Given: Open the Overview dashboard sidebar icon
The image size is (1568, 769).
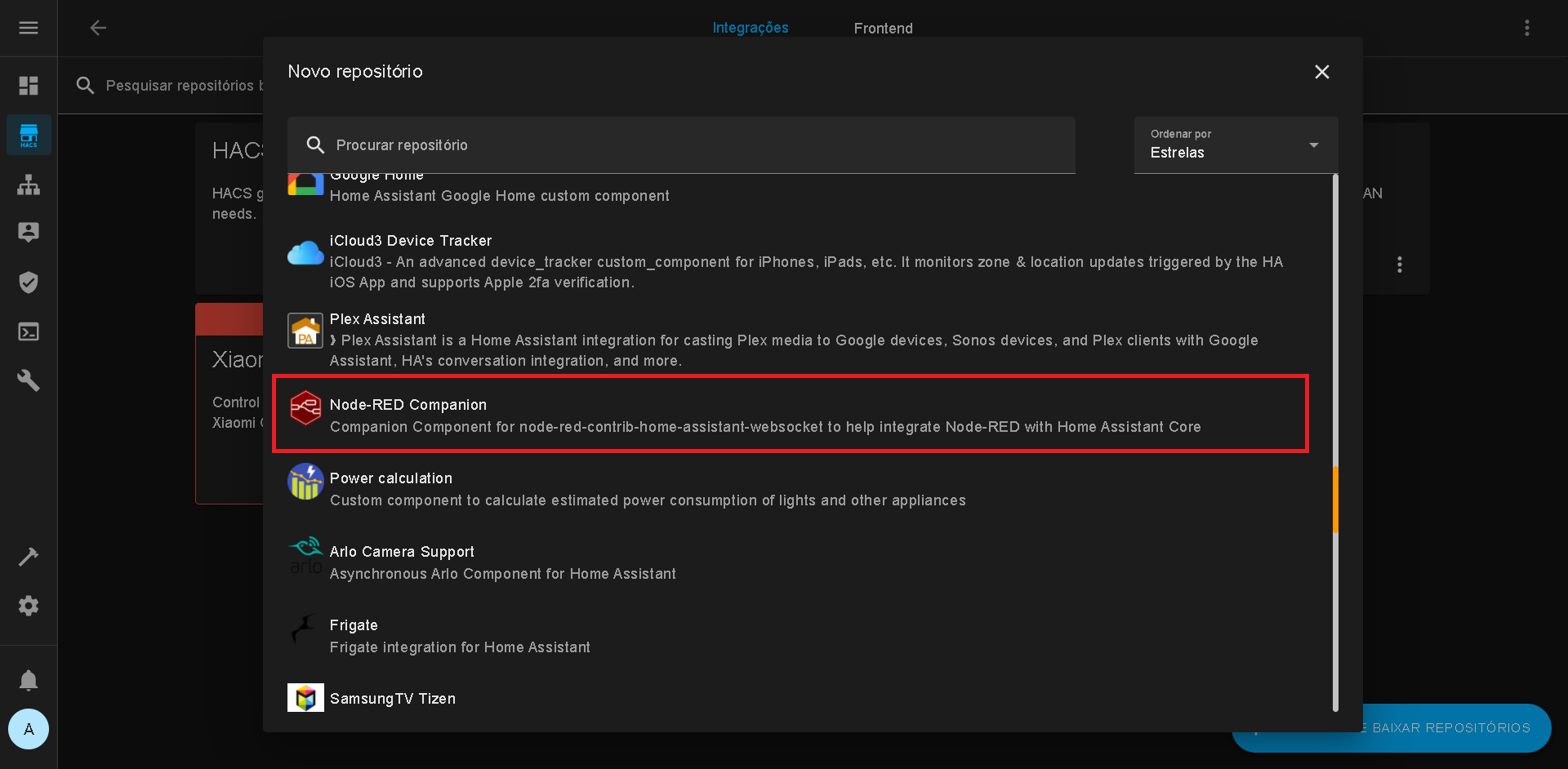Looking at the screenshot, I should point(29,86).
